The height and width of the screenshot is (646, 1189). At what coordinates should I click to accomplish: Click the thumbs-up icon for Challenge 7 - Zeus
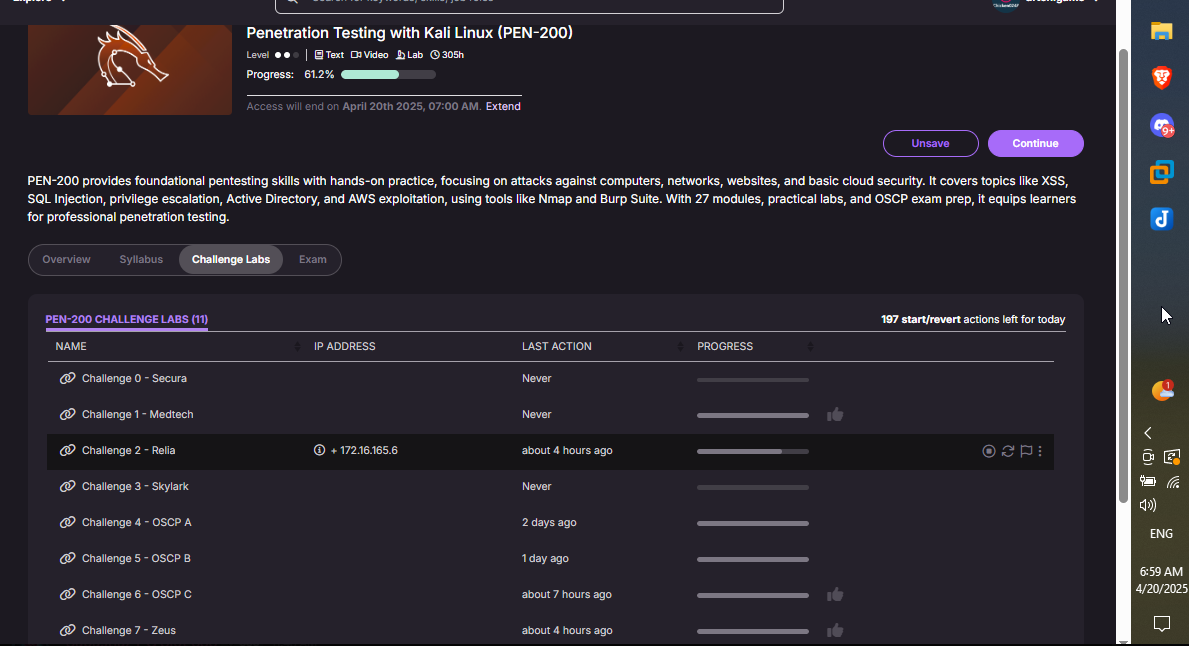click(x=835, y=630)
